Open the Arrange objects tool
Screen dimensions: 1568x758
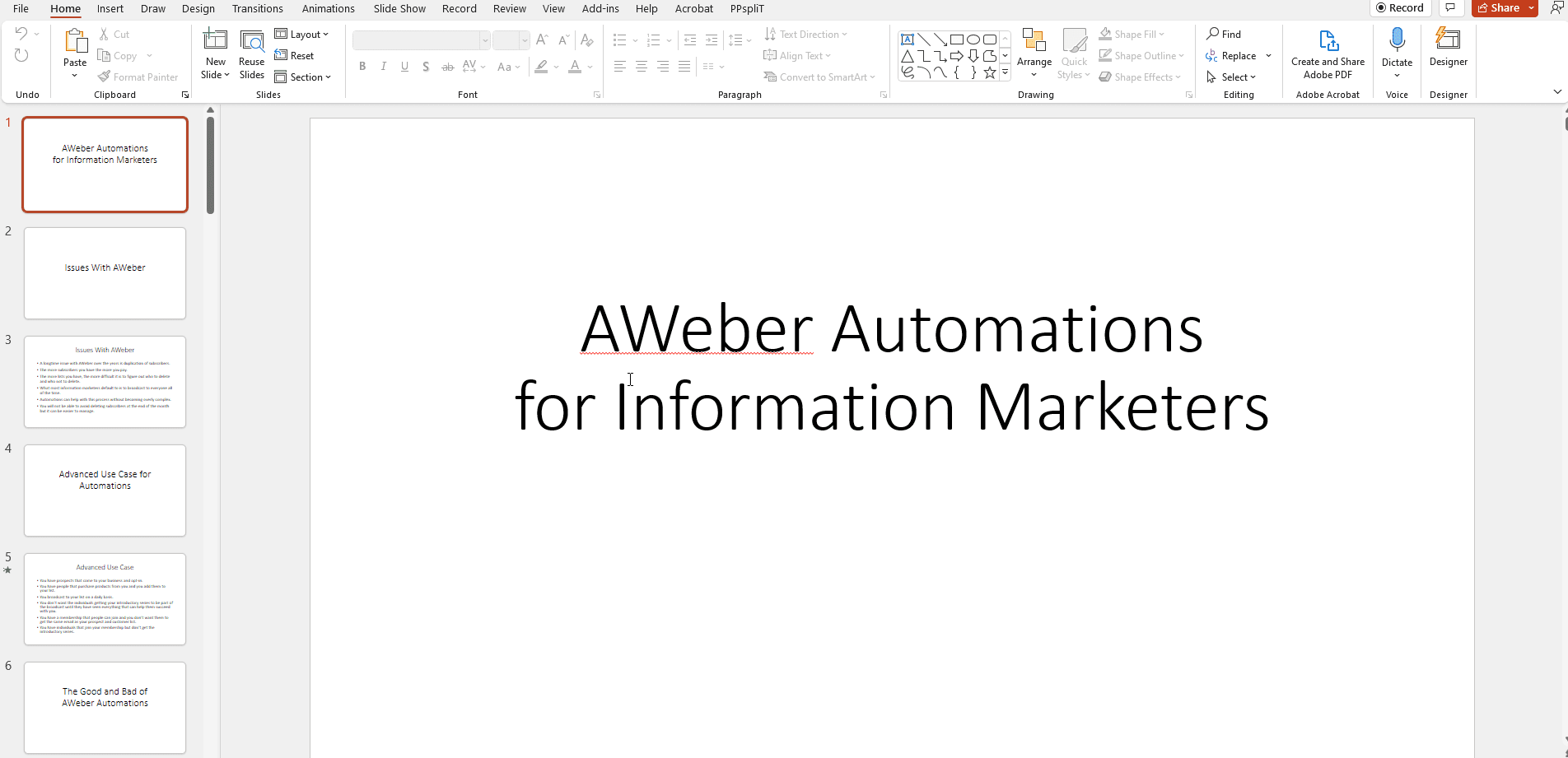click(1034, 53)
